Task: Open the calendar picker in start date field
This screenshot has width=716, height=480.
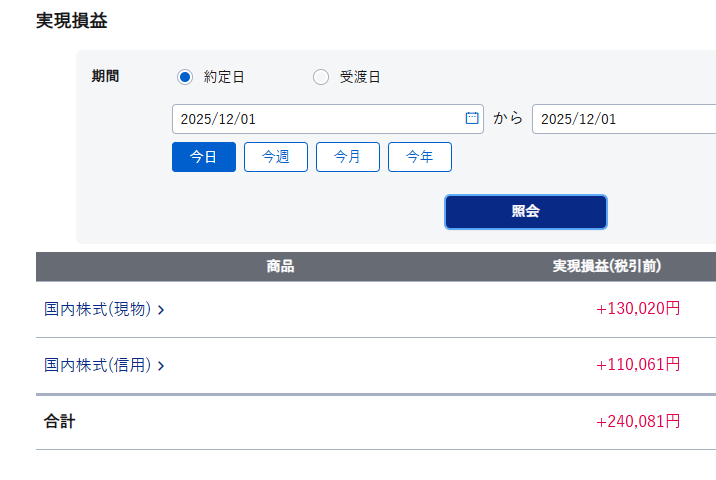Action: tap(472, 118)
